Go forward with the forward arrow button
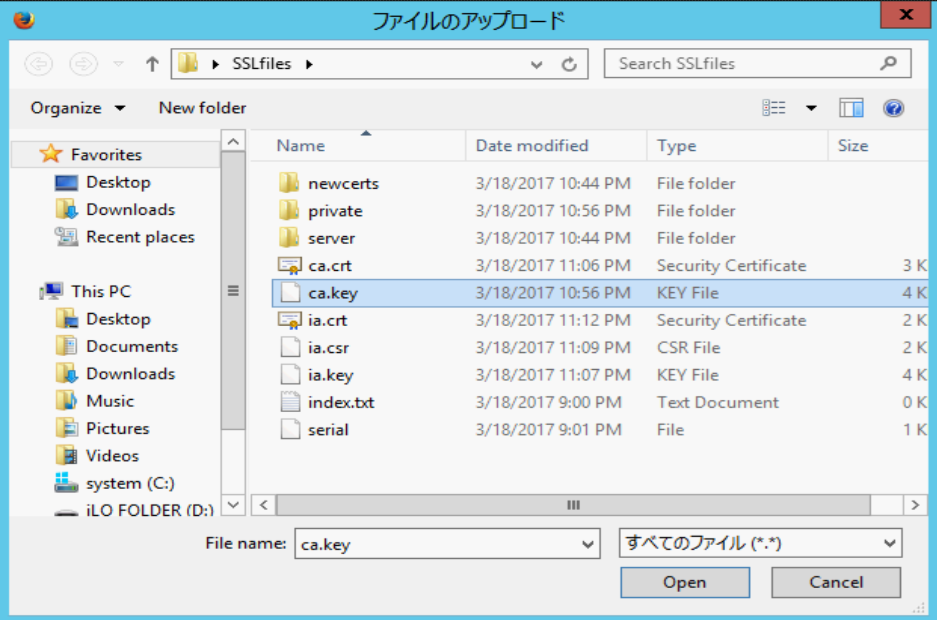This screenshot has width=937, height=620. 83,63
